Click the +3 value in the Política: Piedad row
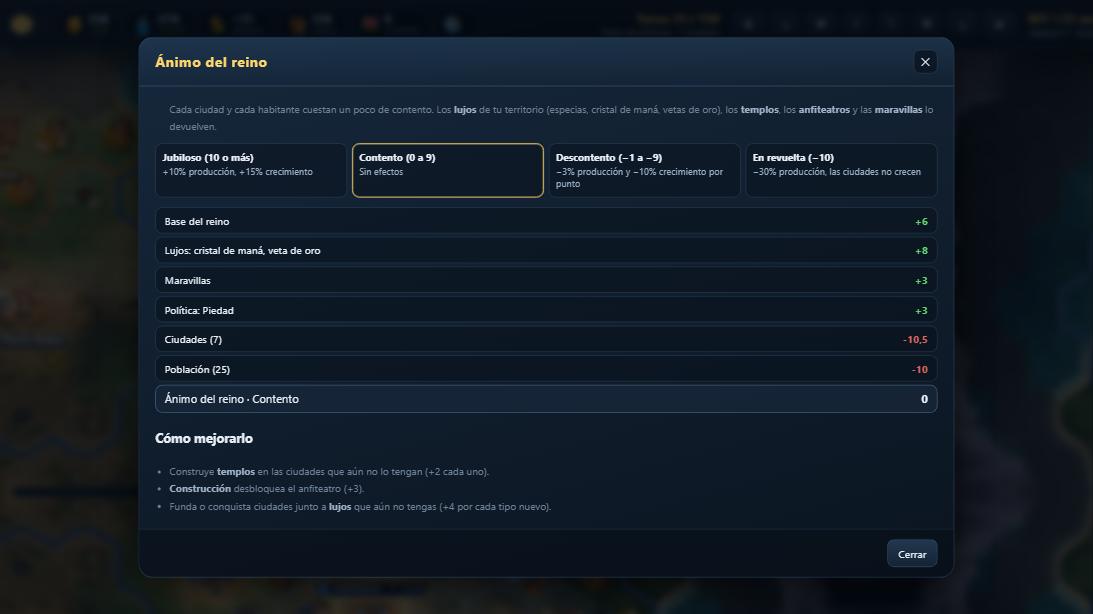Viewport: 1093px width, 614px height. pyautogui.click(x=921, y=311)
